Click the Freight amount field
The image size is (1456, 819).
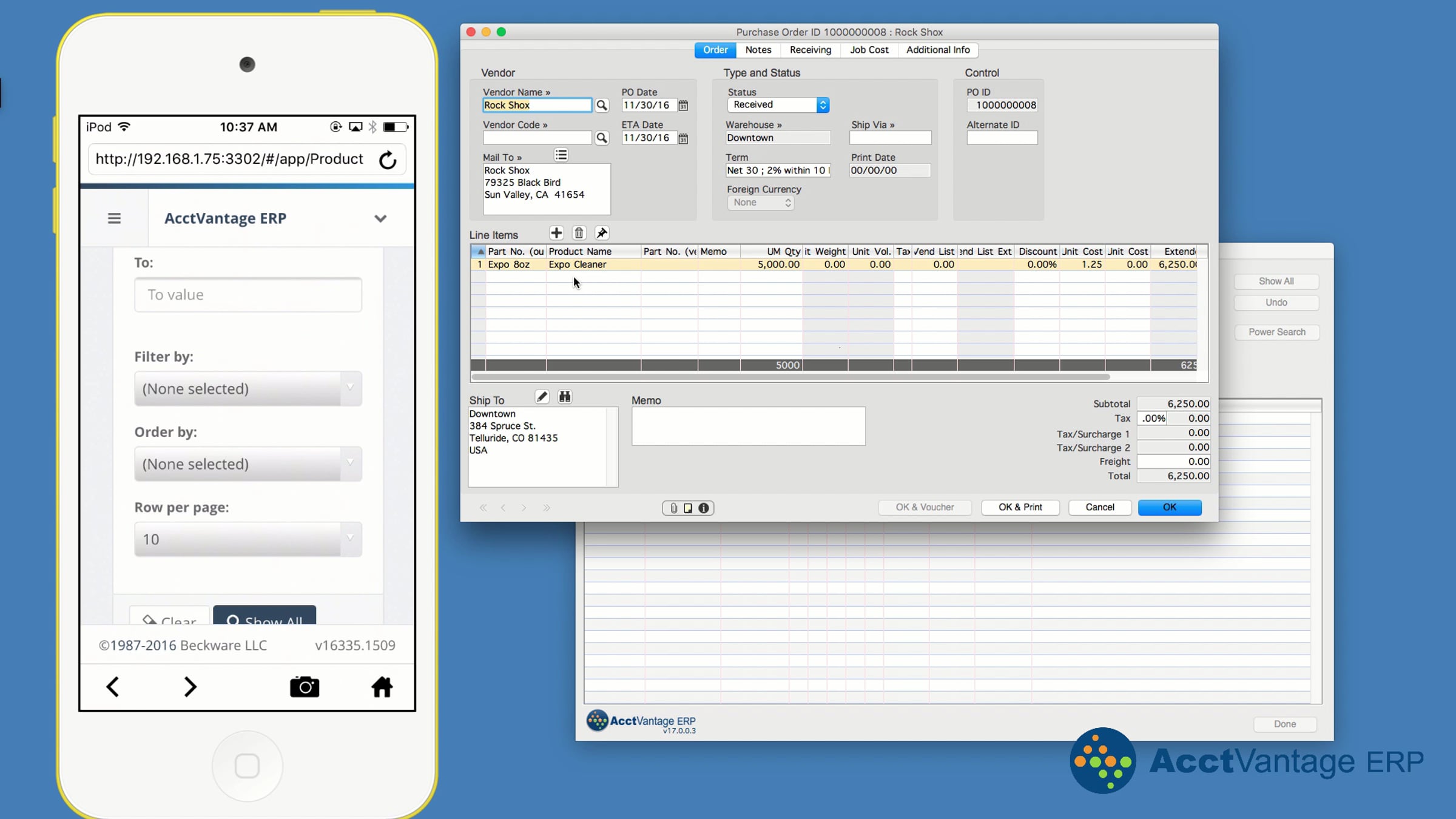tap(1173, 462)
